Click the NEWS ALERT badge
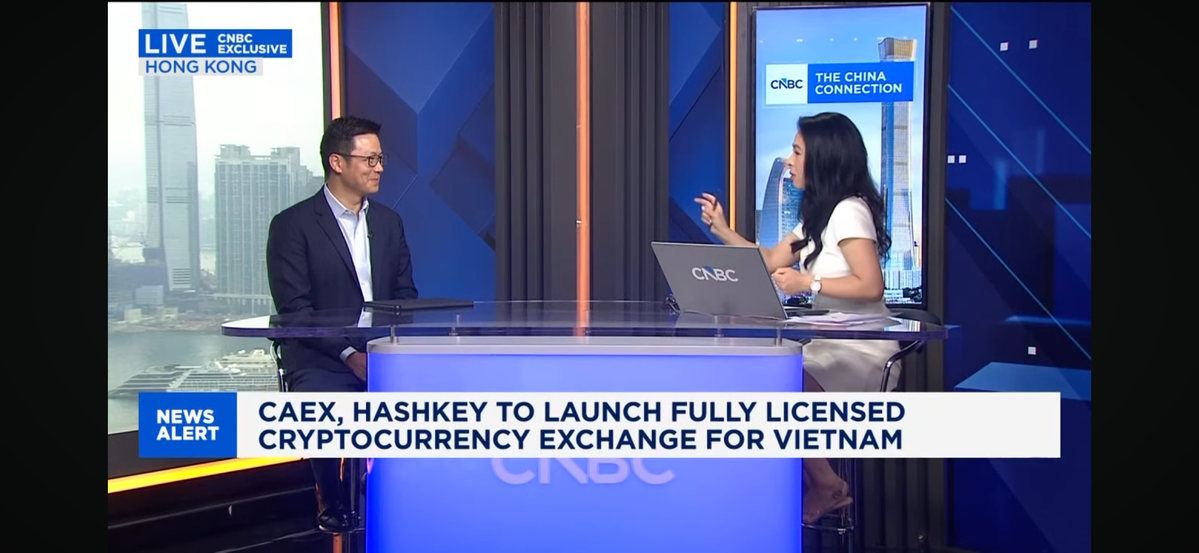 click(x=187, y=425)
